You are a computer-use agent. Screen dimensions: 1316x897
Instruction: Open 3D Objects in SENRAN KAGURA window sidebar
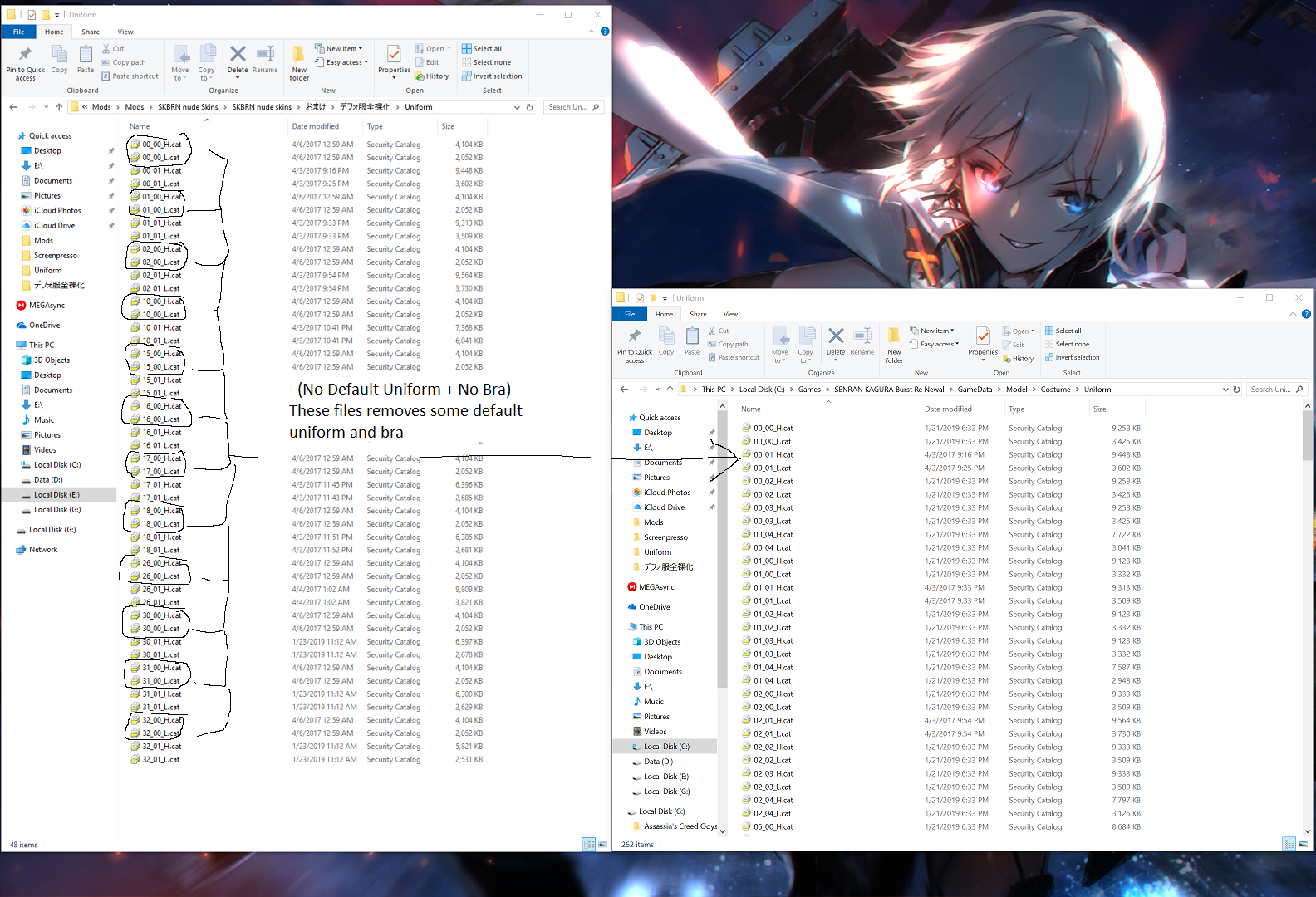tap(656, 642)
